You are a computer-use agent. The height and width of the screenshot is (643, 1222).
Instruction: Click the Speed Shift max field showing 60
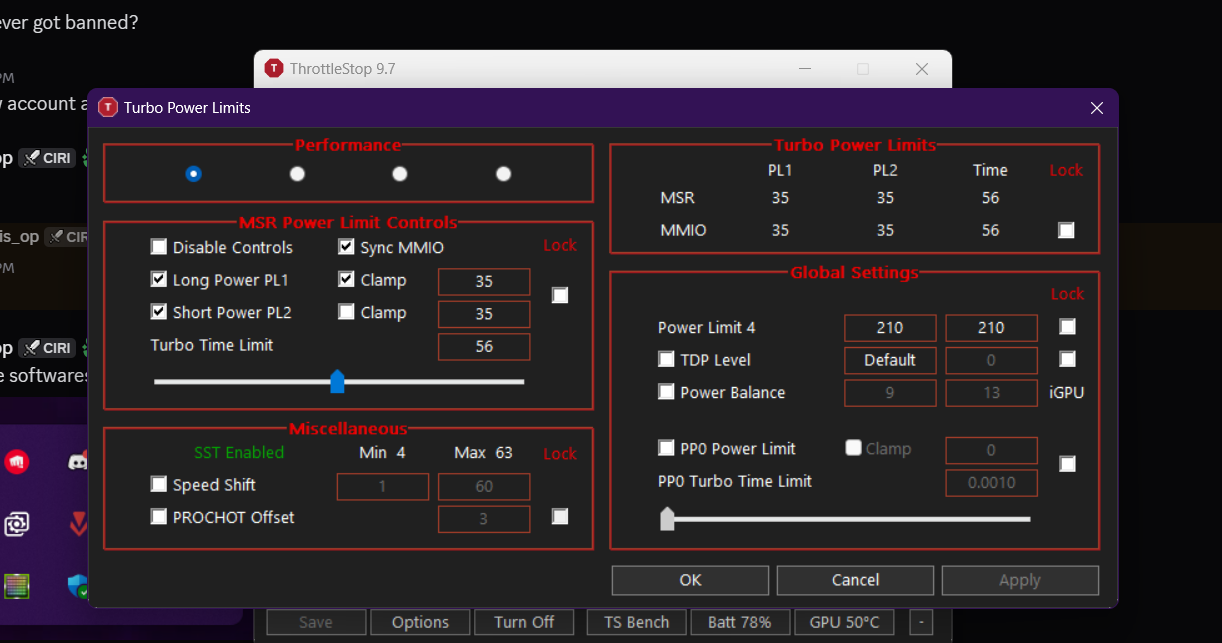click(x=484, y=487)
